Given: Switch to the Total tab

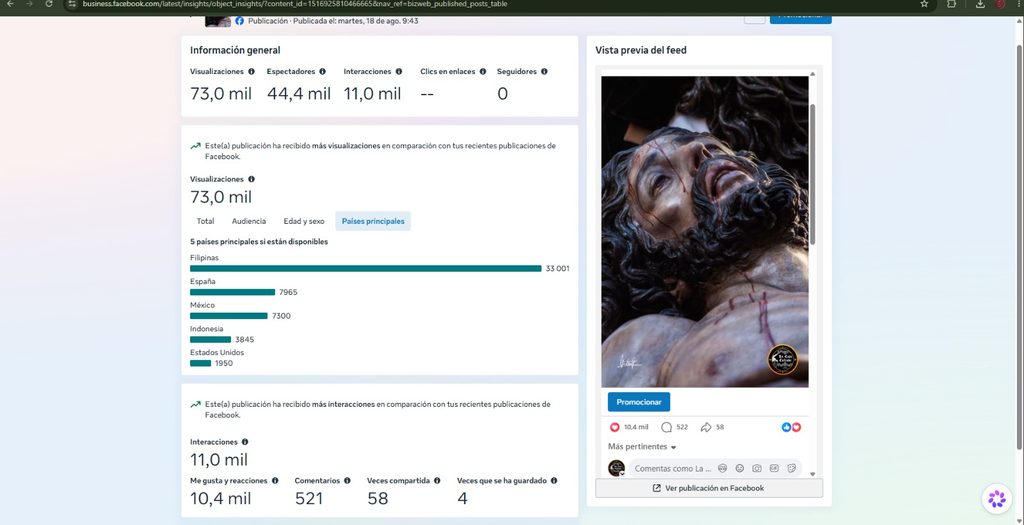Looking at the screenshot, I should pos(205,221).
